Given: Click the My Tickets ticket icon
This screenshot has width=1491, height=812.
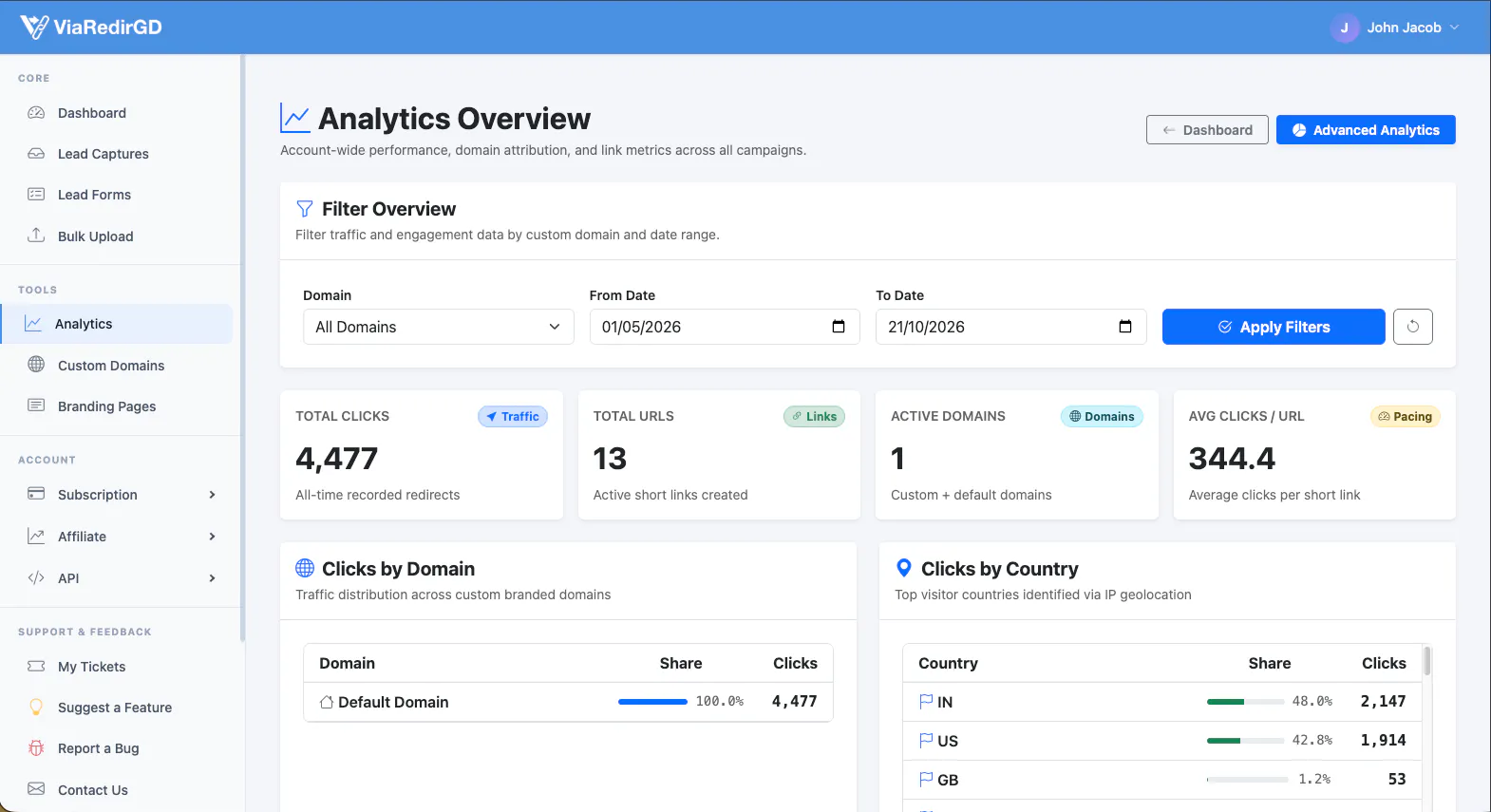Looking at the screenshot, I should point(36,666).
